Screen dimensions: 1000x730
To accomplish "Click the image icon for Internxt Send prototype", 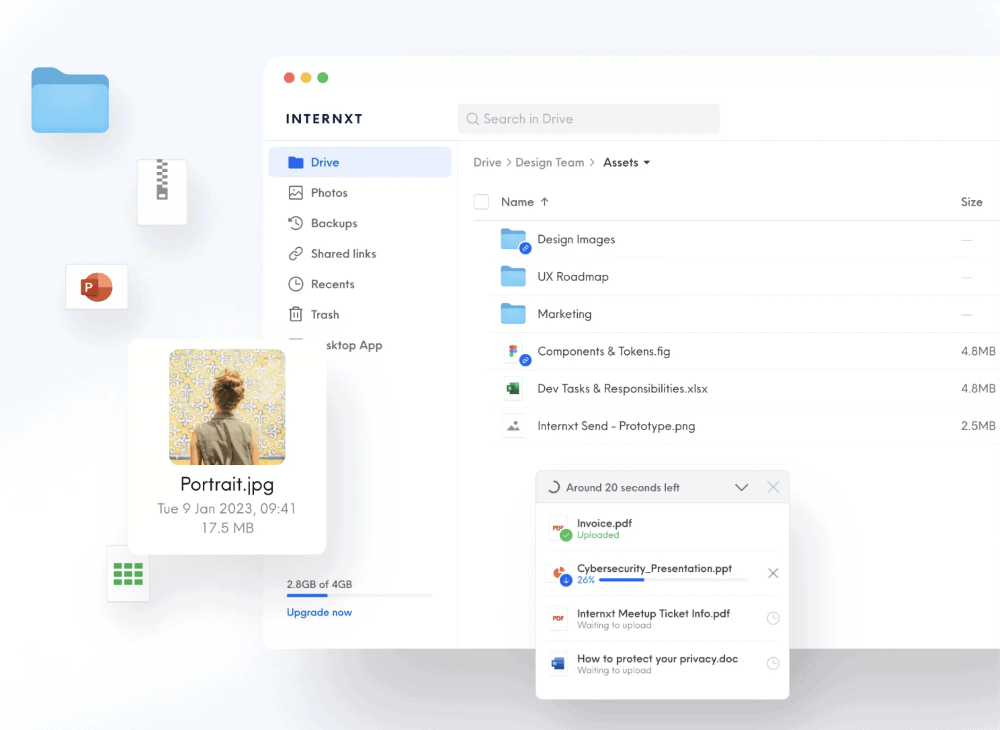I will tap(513, 426).
